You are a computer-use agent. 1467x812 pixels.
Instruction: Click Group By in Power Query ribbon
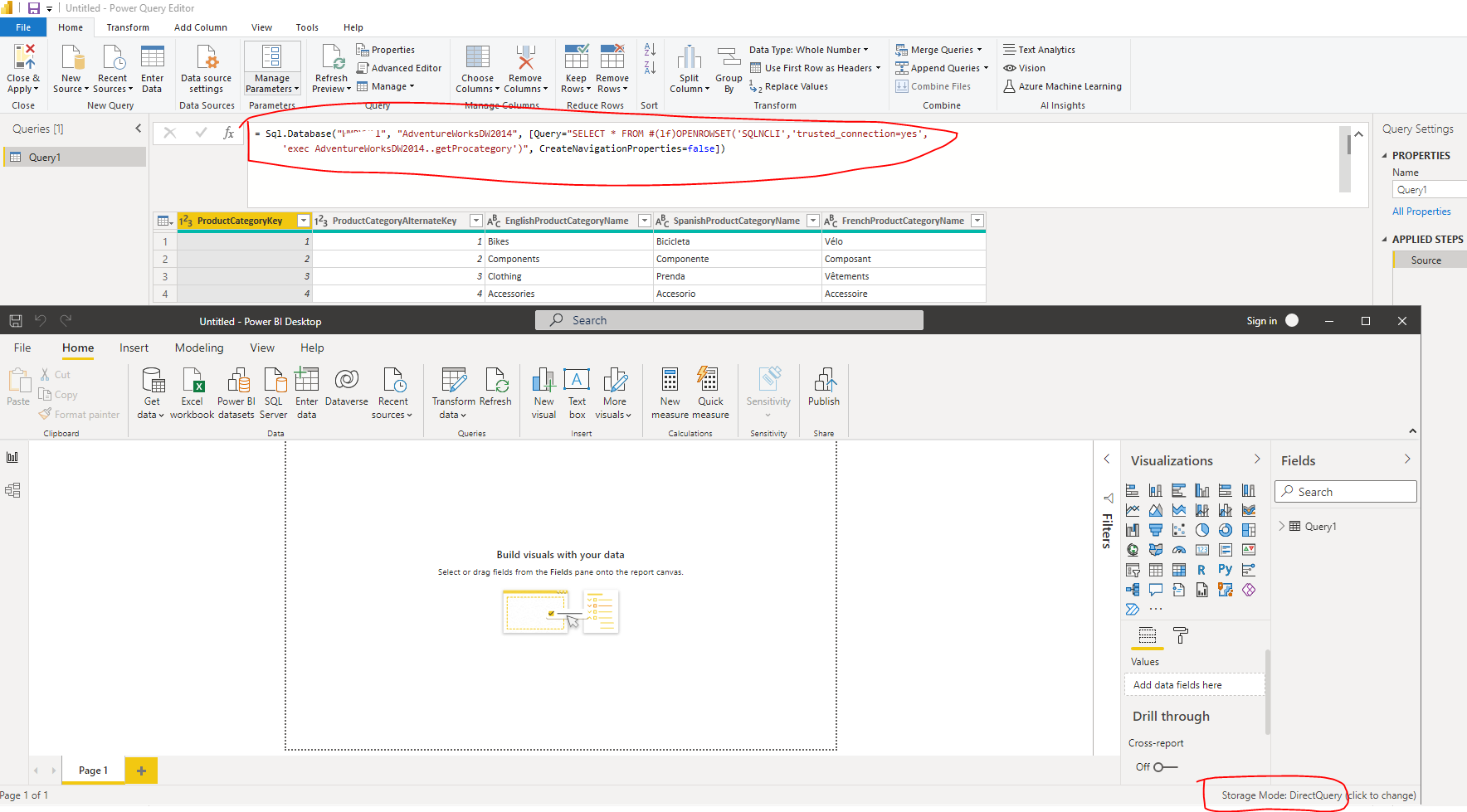[x=729, y=71]
